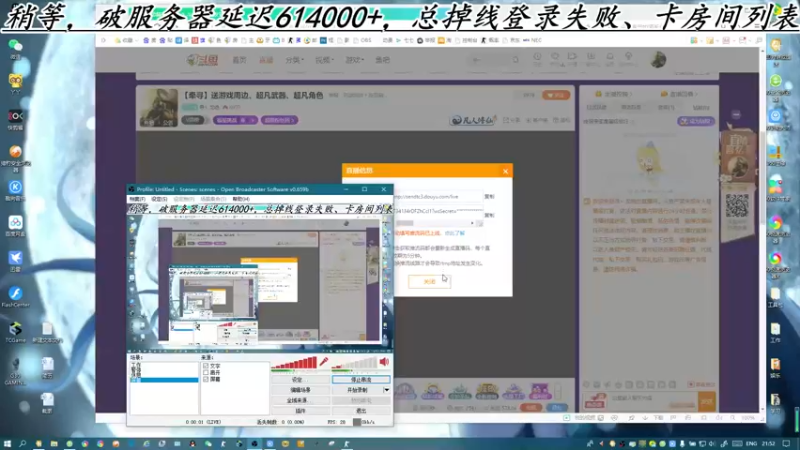Click the streamer avatar thumbnail beside room title
The width and height of the screenshot is (800, 450).
click(159, 107)
